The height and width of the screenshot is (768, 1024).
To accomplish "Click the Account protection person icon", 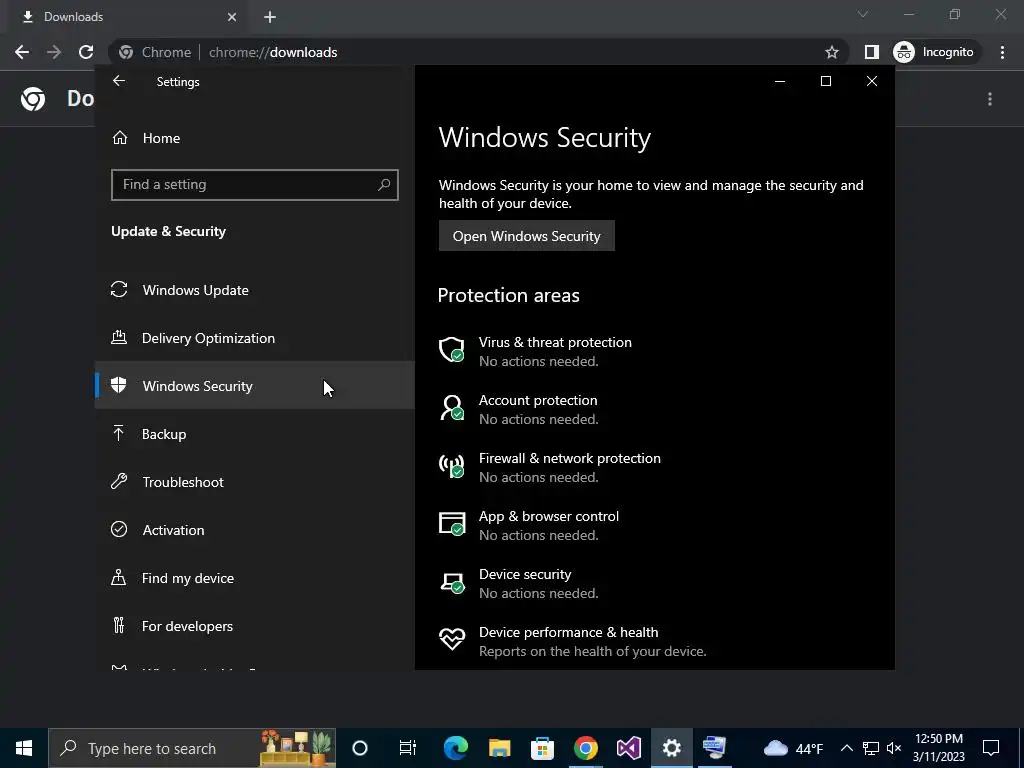I will pos(451,408).
